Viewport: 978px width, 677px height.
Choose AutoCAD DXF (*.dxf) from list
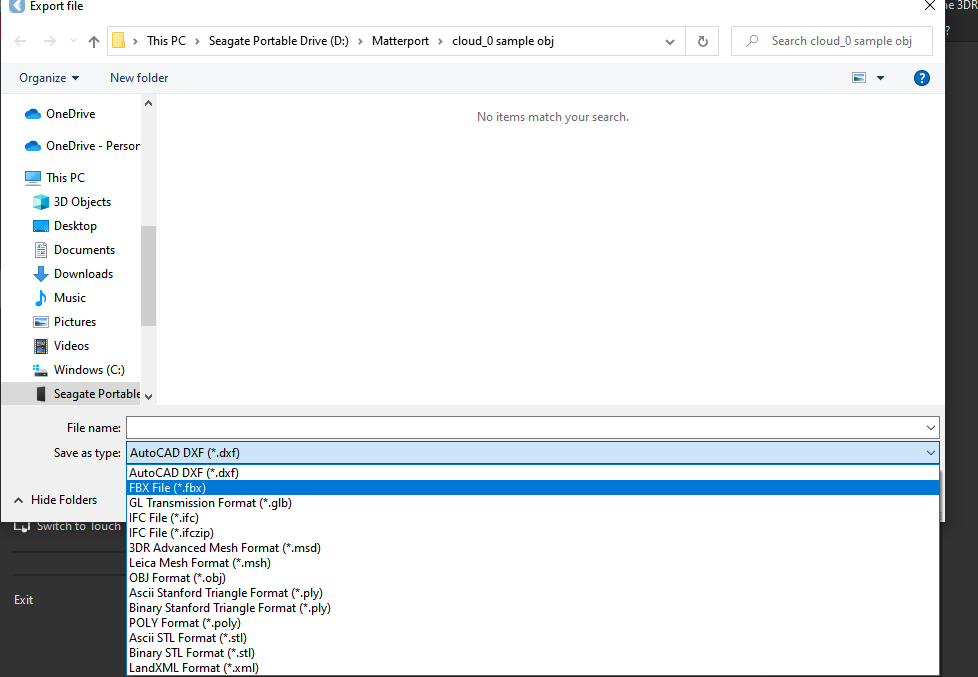533,473
